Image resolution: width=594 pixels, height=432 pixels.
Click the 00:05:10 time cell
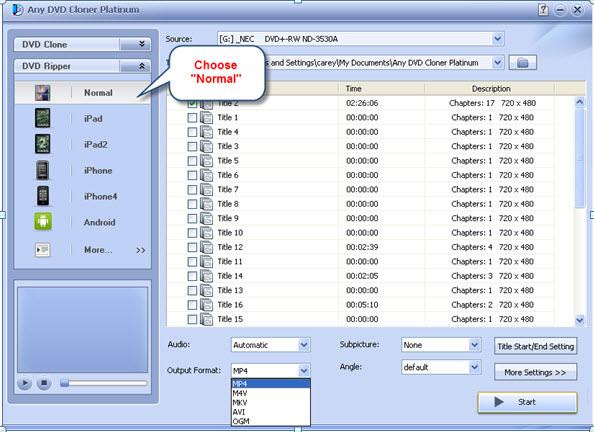coord(362,305)
